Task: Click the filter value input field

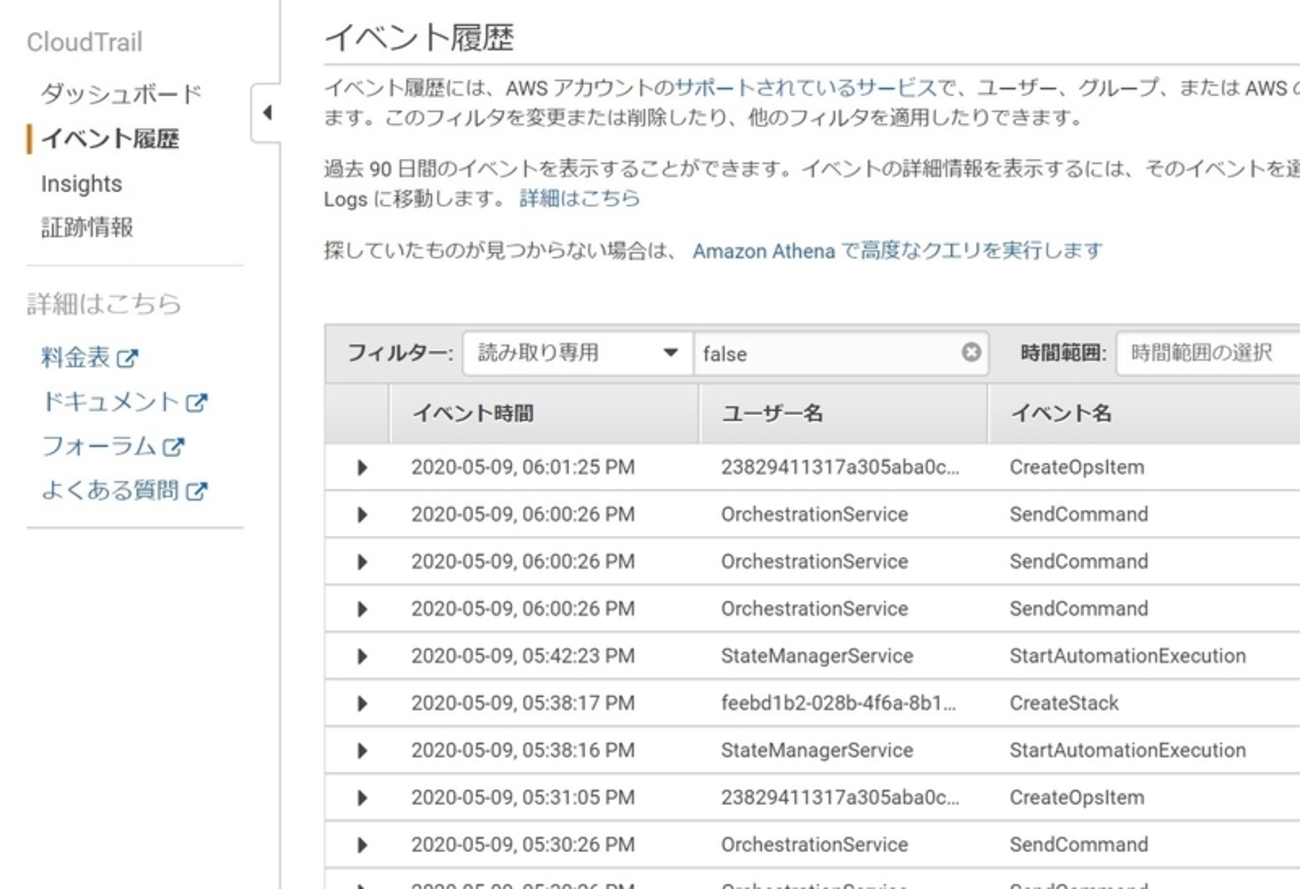Action: click(x=825, y=353)
